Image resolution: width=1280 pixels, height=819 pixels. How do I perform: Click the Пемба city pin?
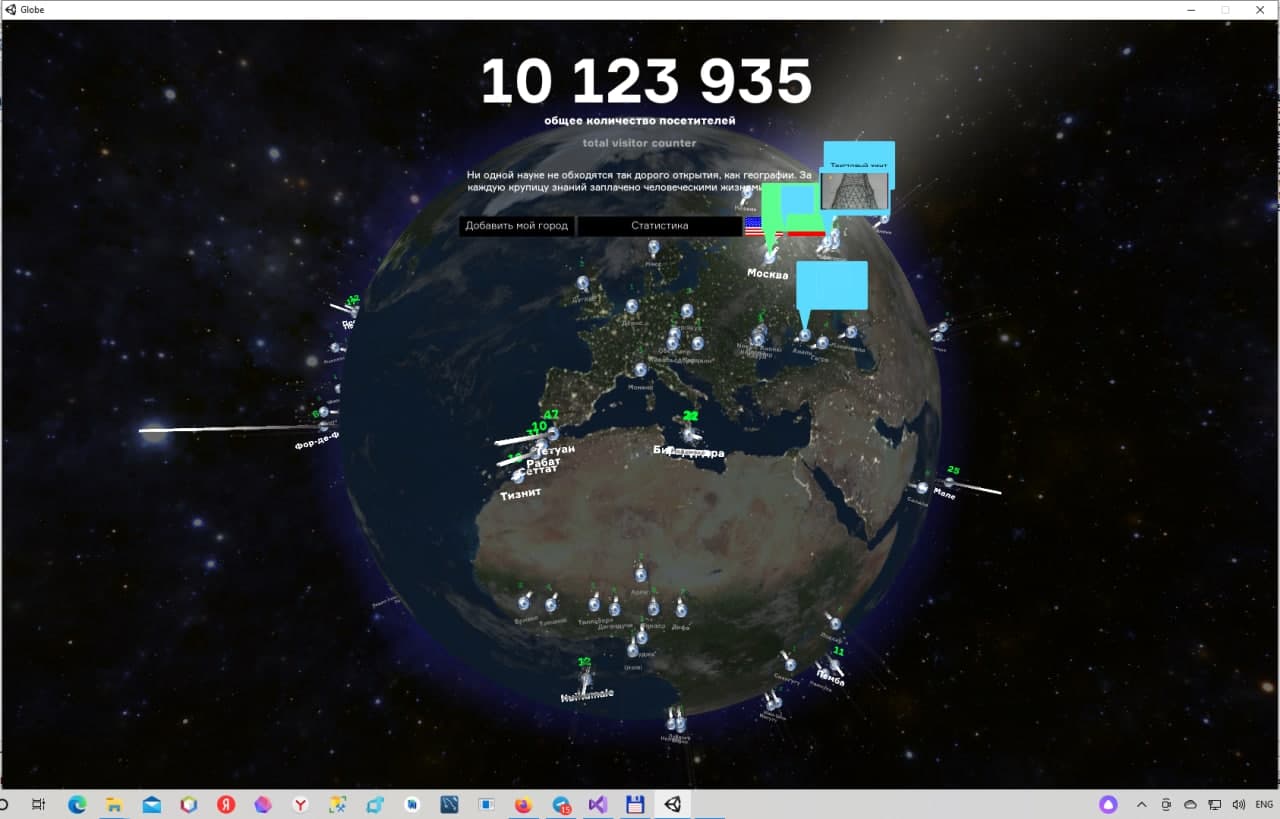coord(835,664)
